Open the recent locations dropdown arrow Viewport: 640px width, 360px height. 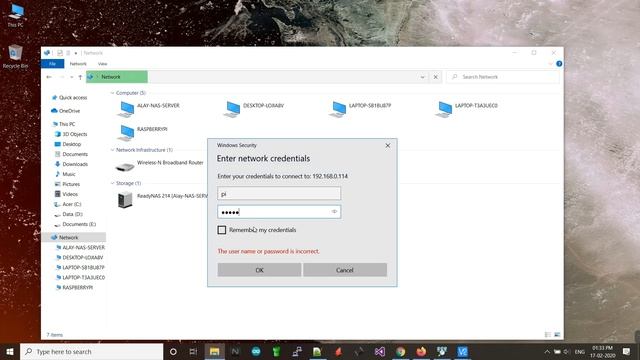pyautogui.click(x=71, y=77)
